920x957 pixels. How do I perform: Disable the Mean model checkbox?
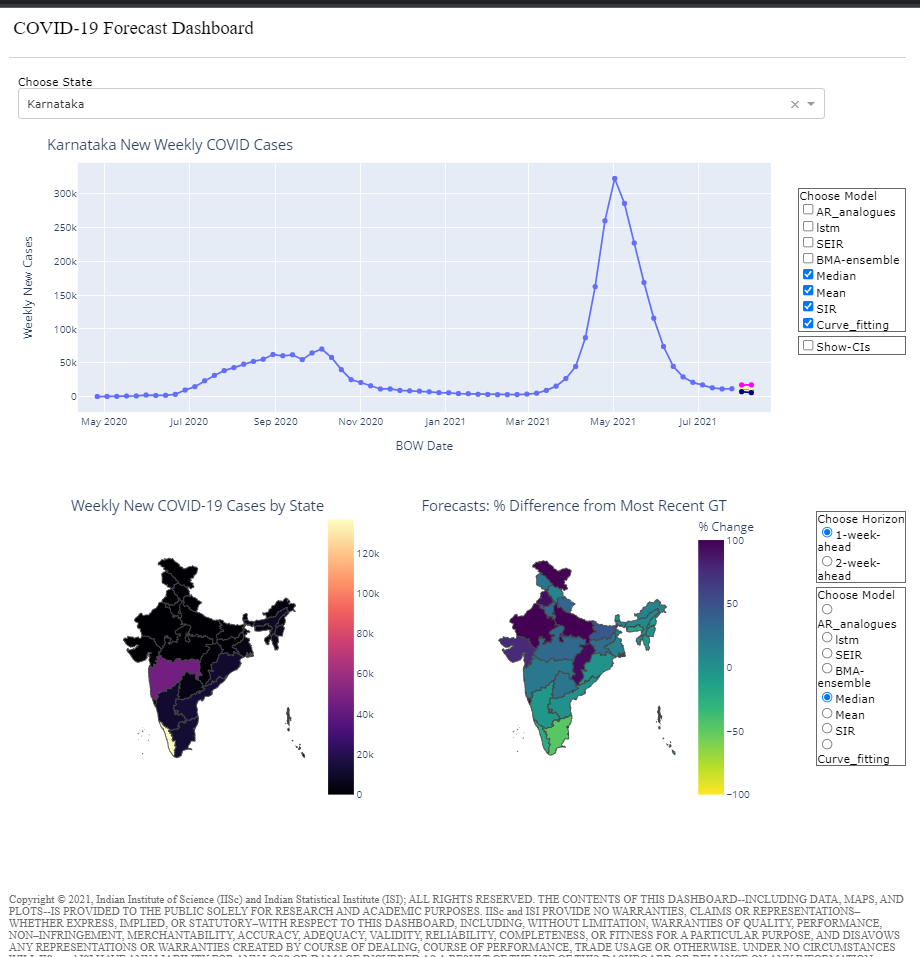[x=808, y=291]
